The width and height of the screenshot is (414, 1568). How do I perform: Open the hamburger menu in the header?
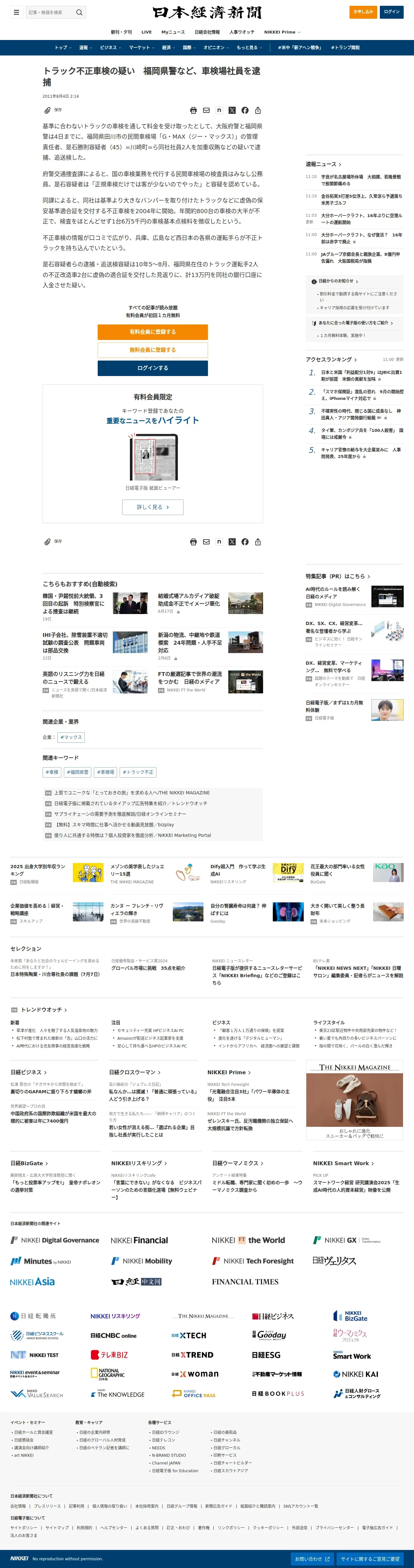(x=16, y=12)
